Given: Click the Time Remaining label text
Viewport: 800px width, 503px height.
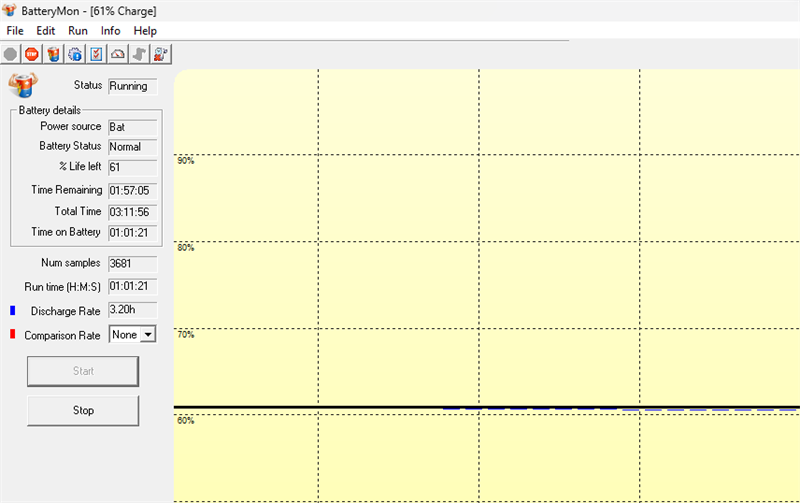Looking at the screenshot, I should click(66, 190).
